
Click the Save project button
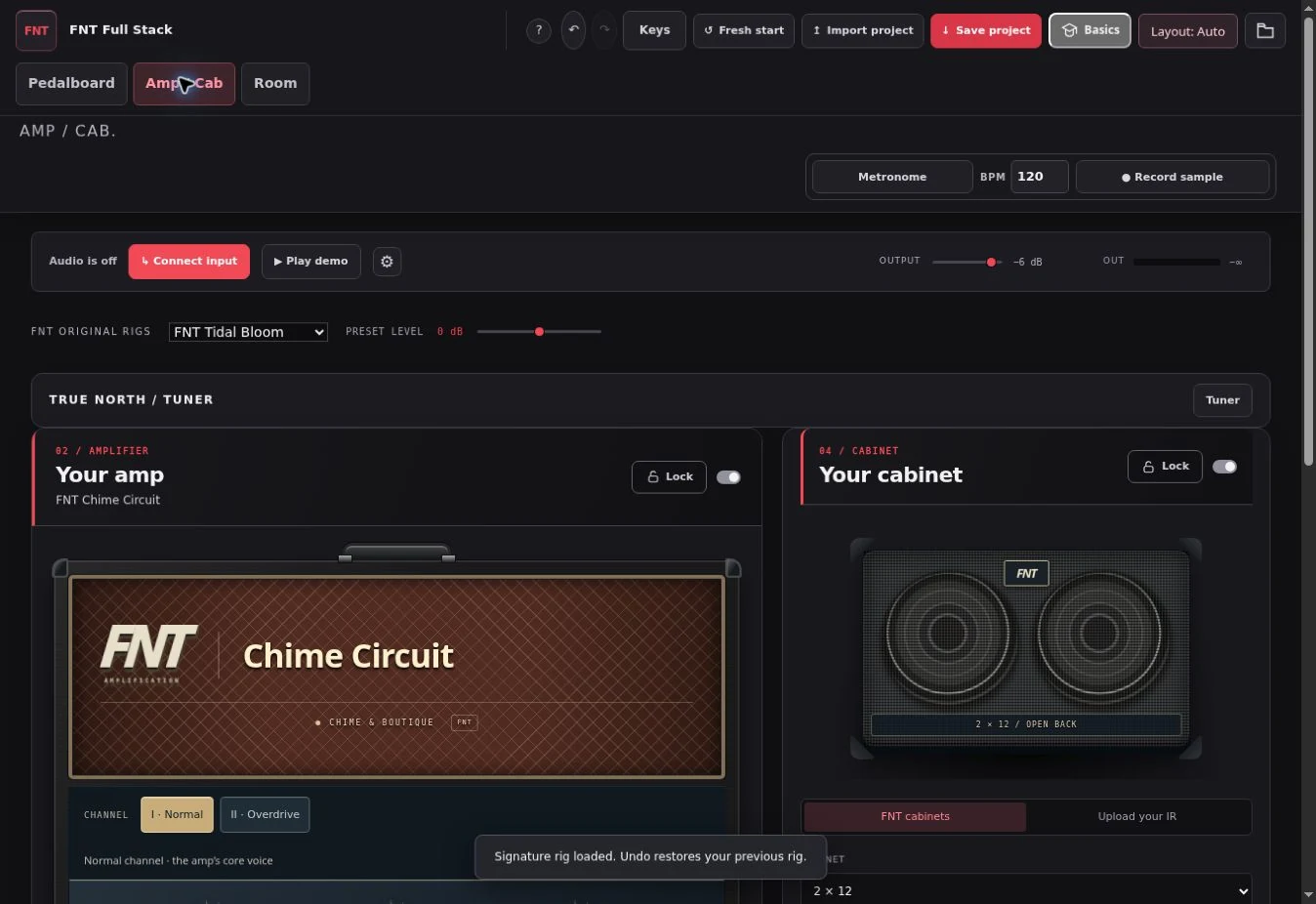[x=985, y=31]
